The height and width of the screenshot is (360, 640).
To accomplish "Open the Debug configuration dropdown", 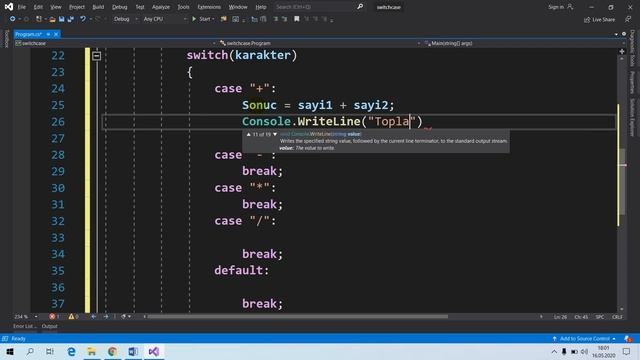I will click(126, 19).
